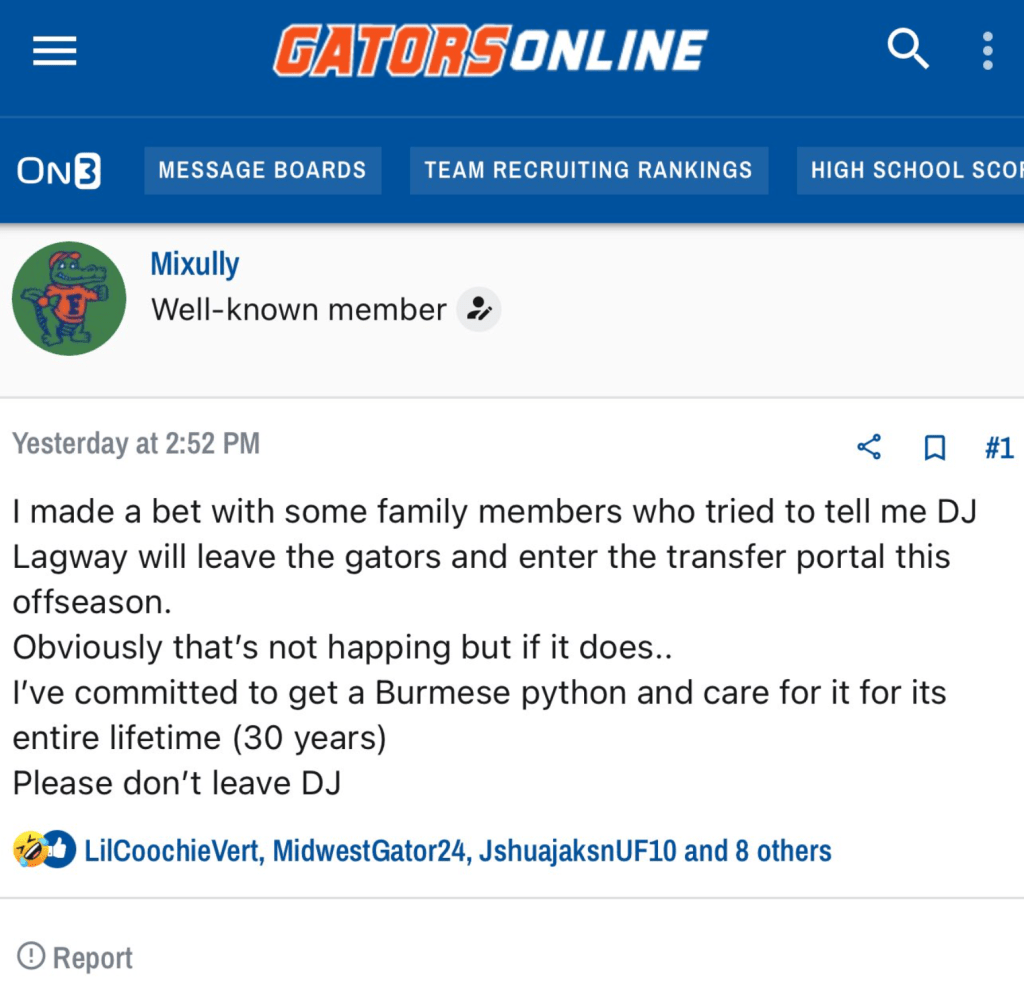Click the GatorsOnline header logo
The width and height of the screenshot is (1024, 996).
[x=491, y=50]
